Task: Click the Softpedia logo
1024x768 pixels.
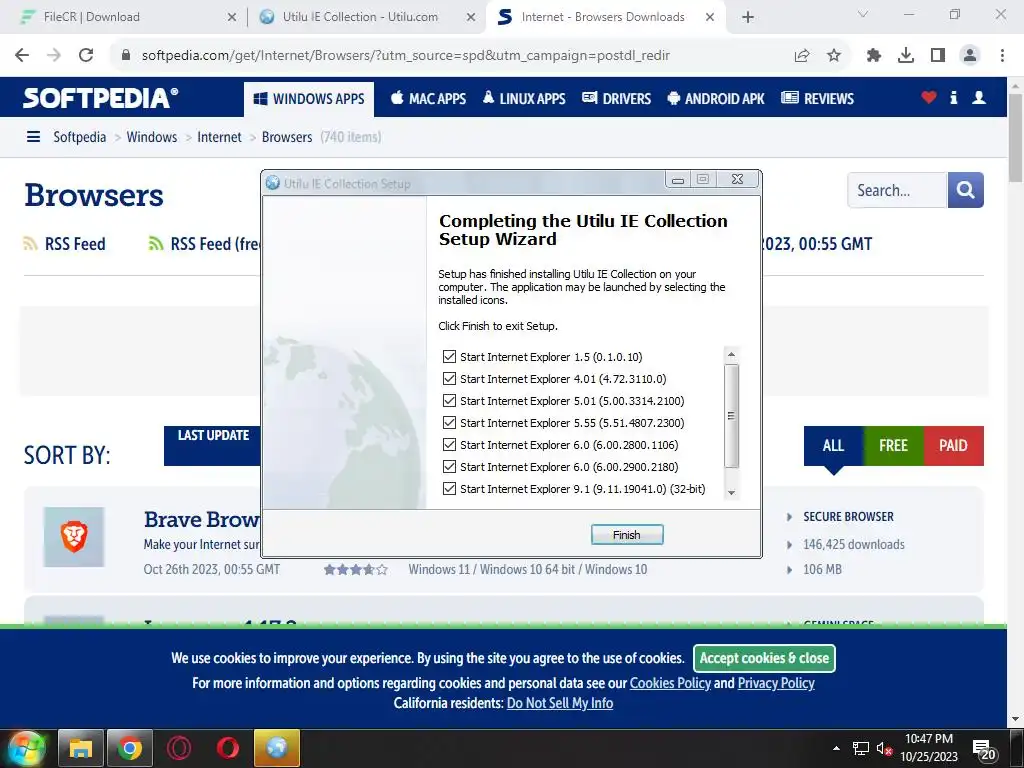Action: coord(101,98)
